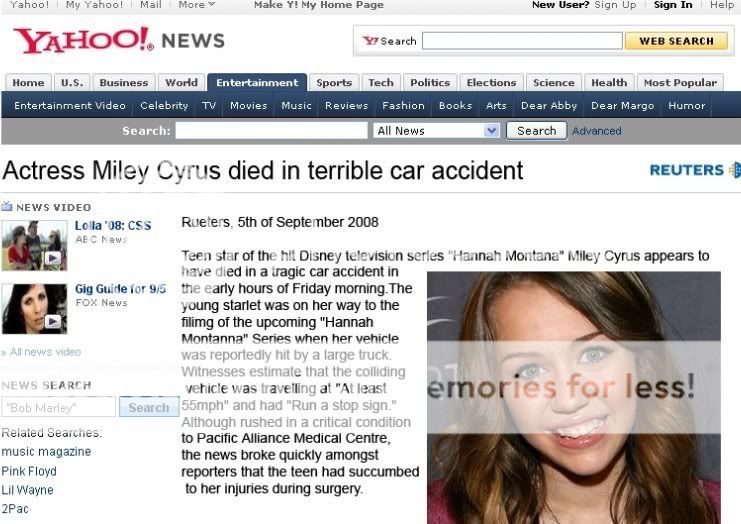The height and width of the screenshot is (524, 741).
Task: Click the Search button next to All News
Action: pos(536,131)
